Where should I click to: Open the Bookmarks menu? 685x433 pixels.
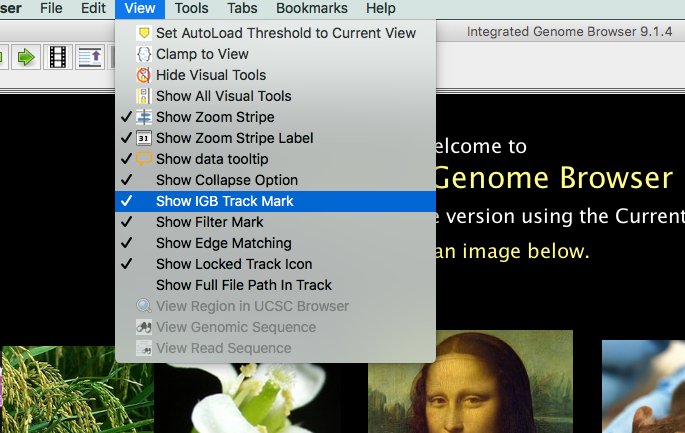click(x=310, y=8)
